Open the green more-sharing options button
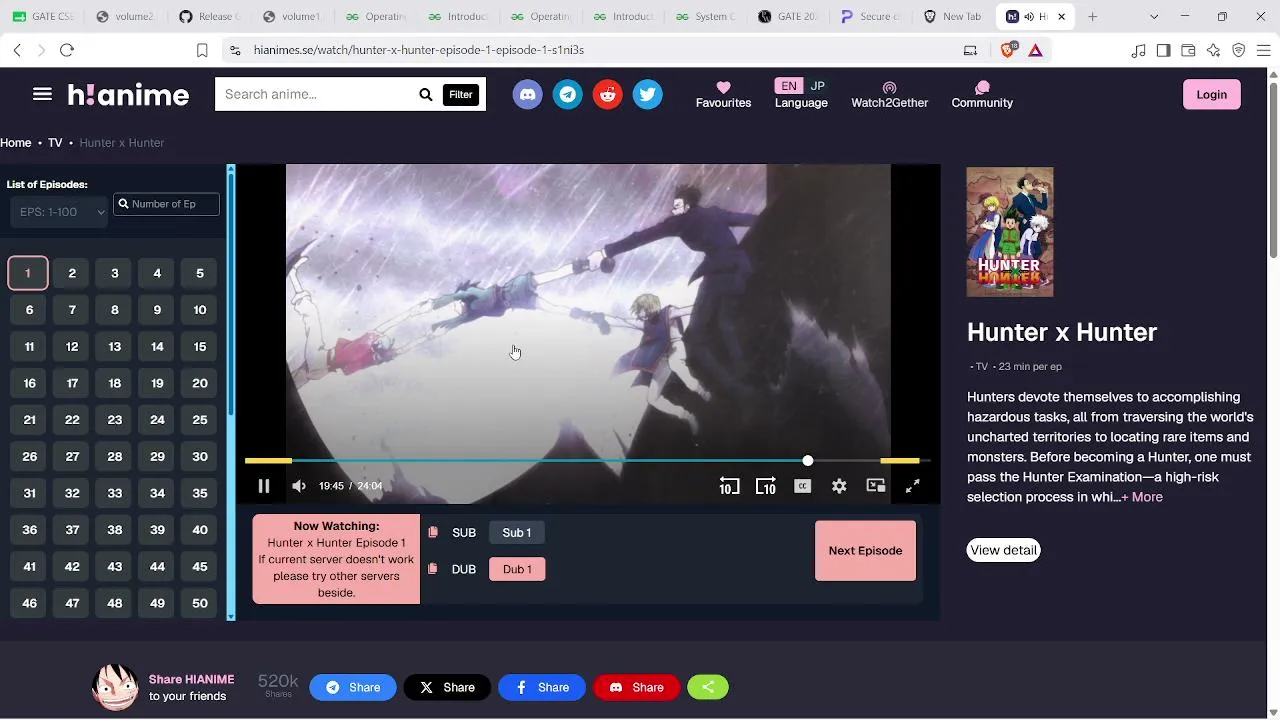 [708, 688]
